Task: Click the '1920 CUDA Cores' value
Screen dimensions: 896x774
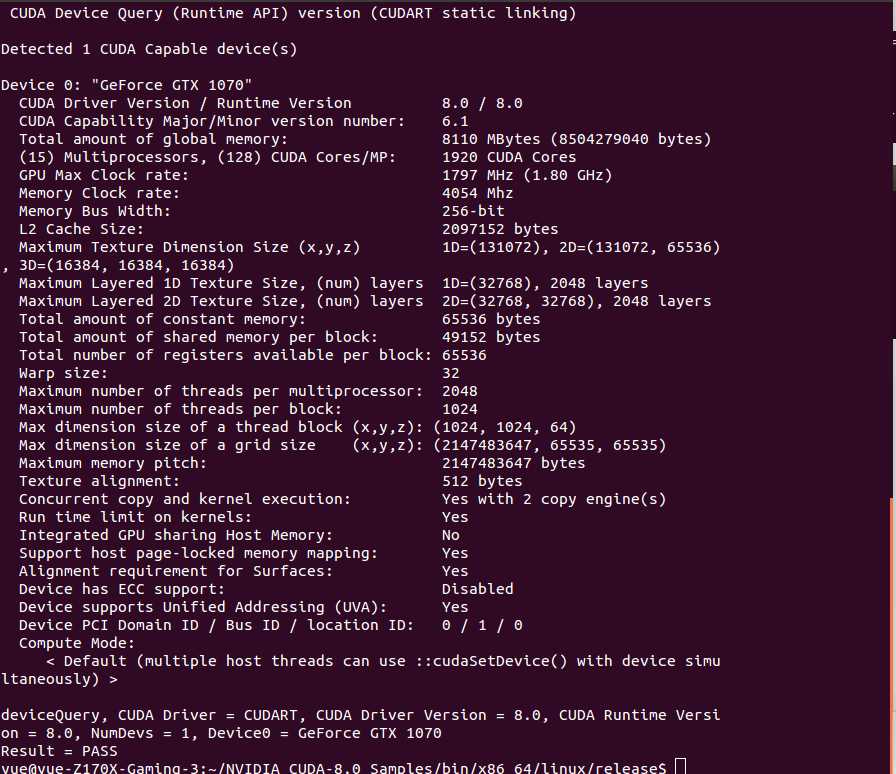Action: pos(509,157)
